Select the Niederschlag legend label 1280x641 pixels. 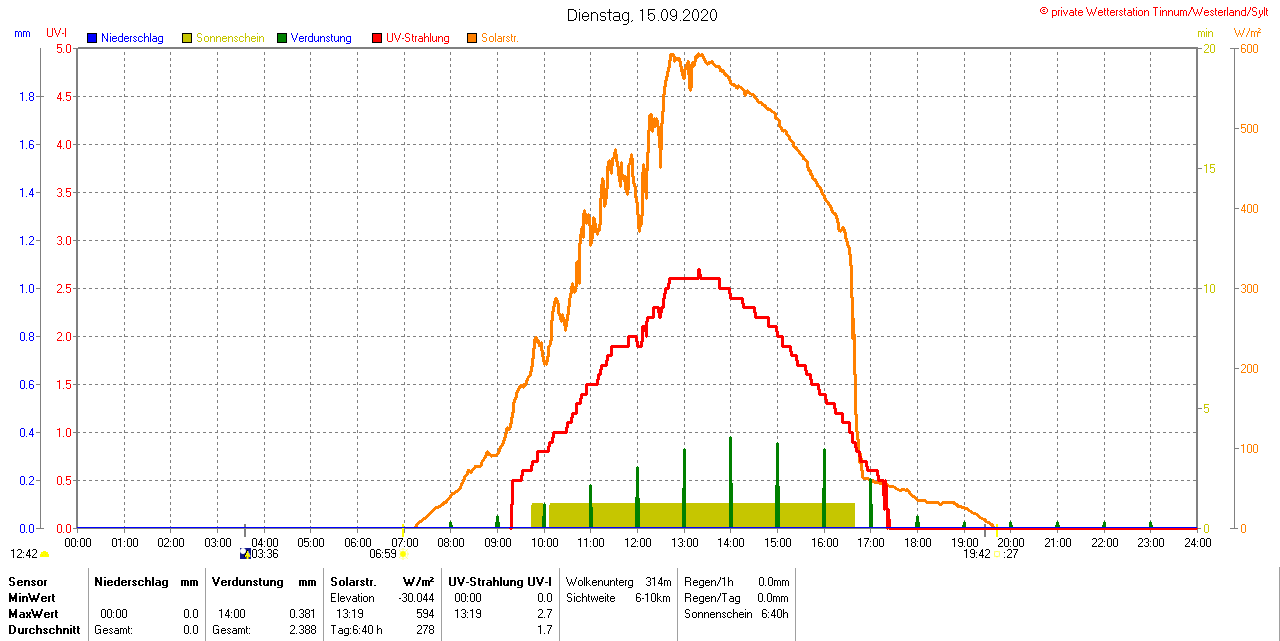click(x=132, y=38)
